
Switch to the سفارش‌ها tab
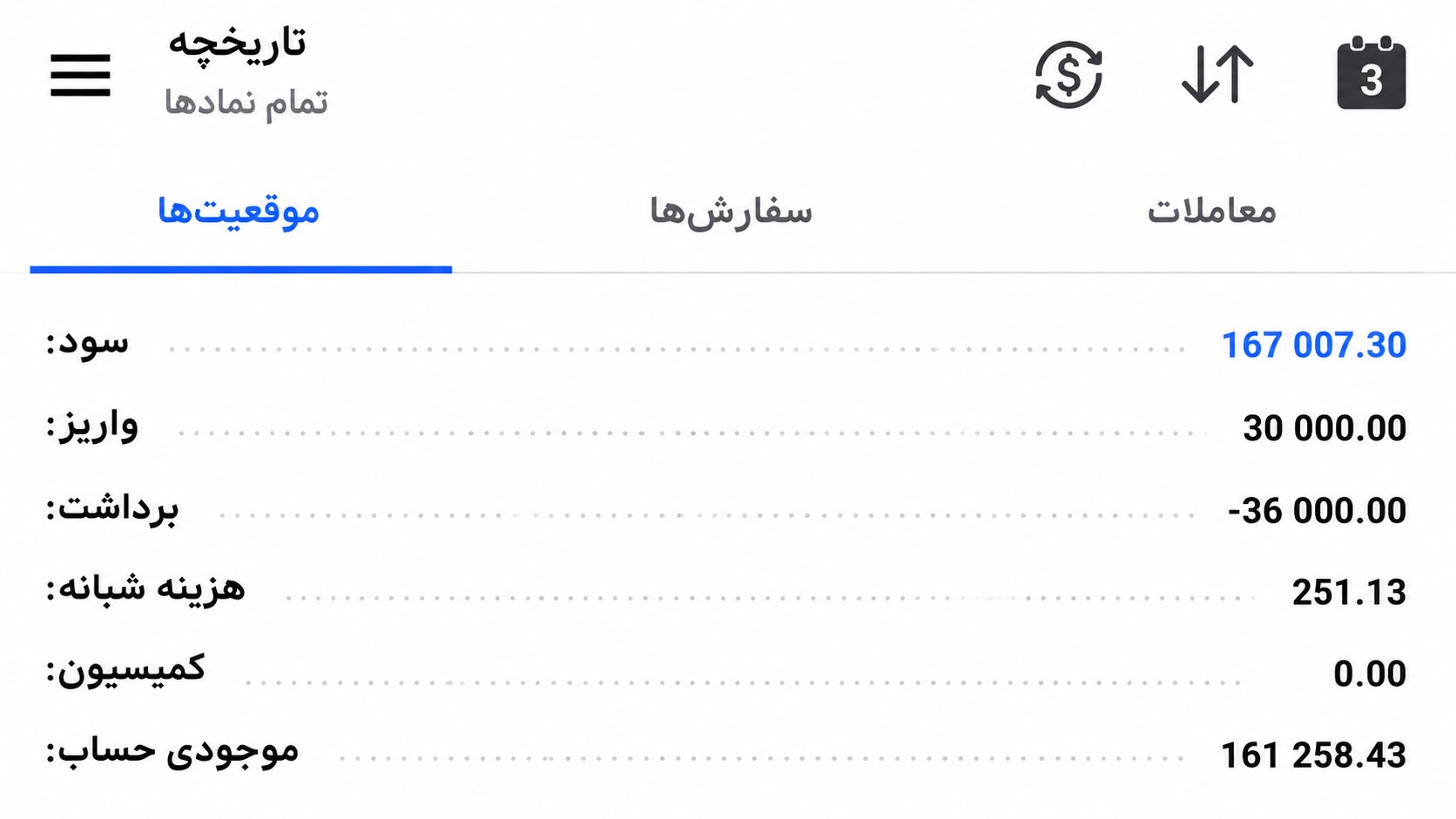click(731, 211)
